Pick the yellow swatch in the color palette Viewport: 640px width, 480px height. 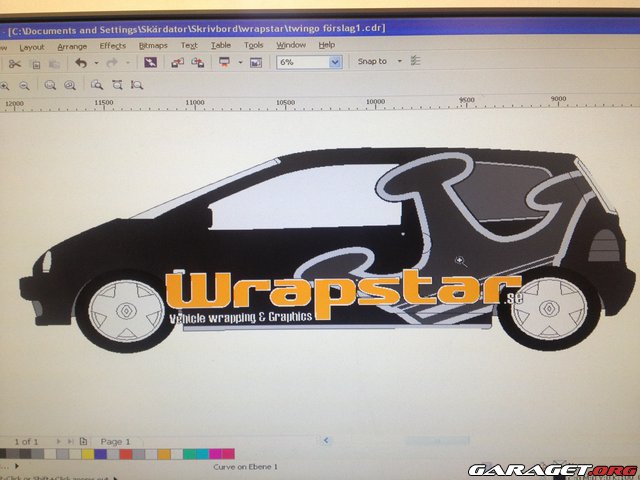(x=87, y=454)
